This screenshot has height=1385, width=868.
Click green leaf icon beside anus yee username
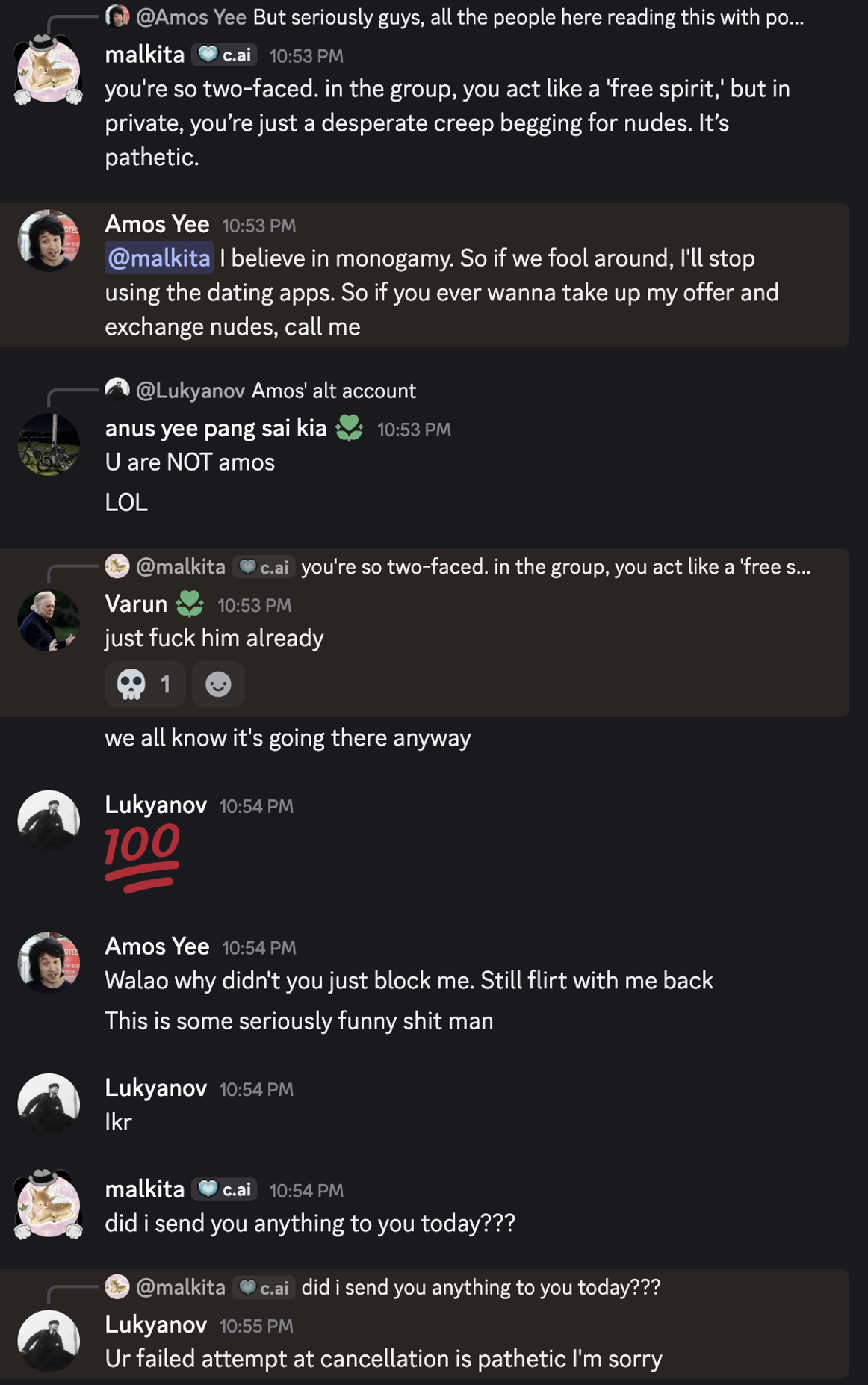point(349,428)
